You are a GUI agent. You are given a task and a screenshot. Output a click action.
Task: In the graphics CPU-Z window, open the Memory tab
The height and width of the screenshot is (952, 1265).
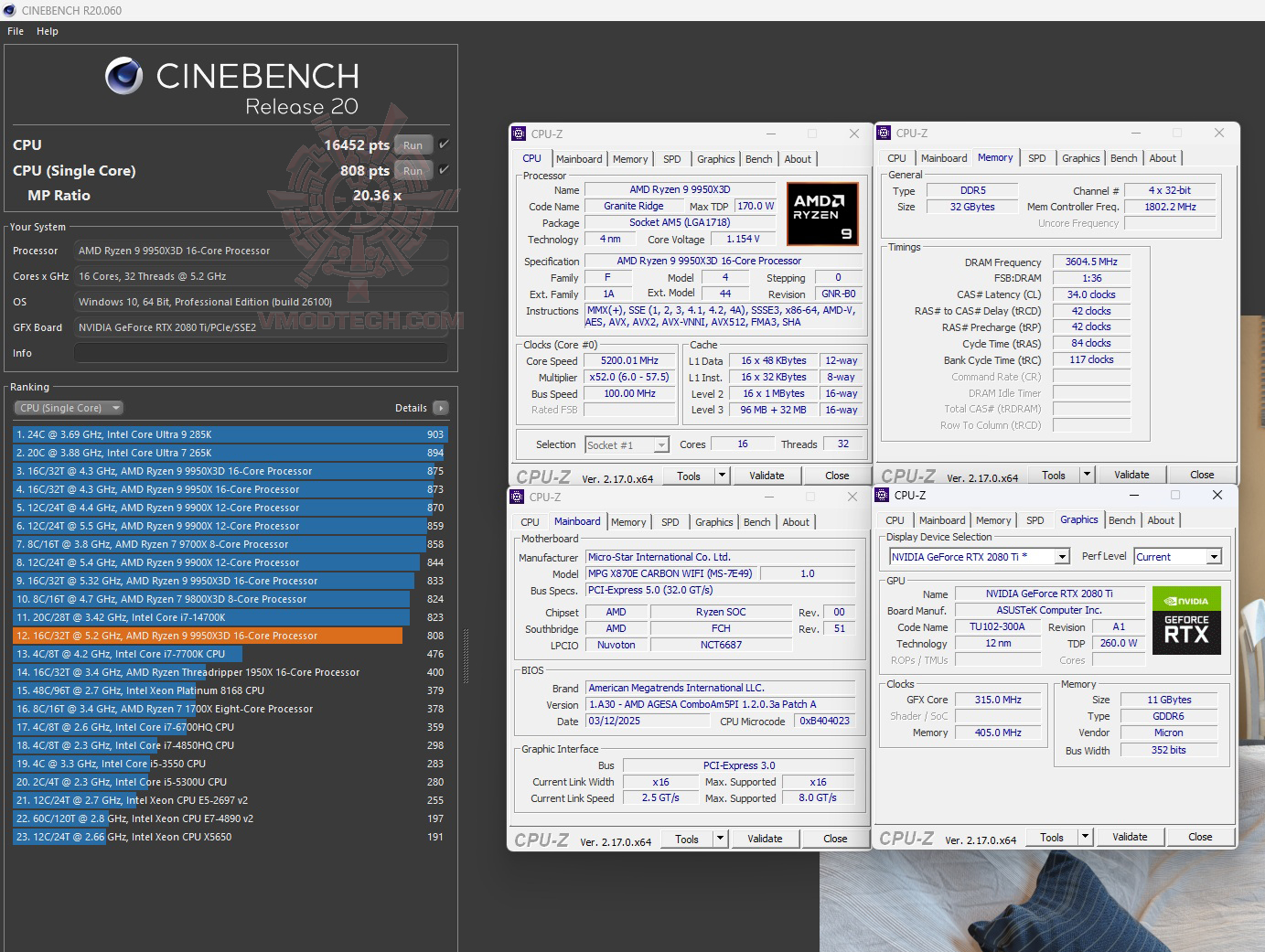pos(993,520)
